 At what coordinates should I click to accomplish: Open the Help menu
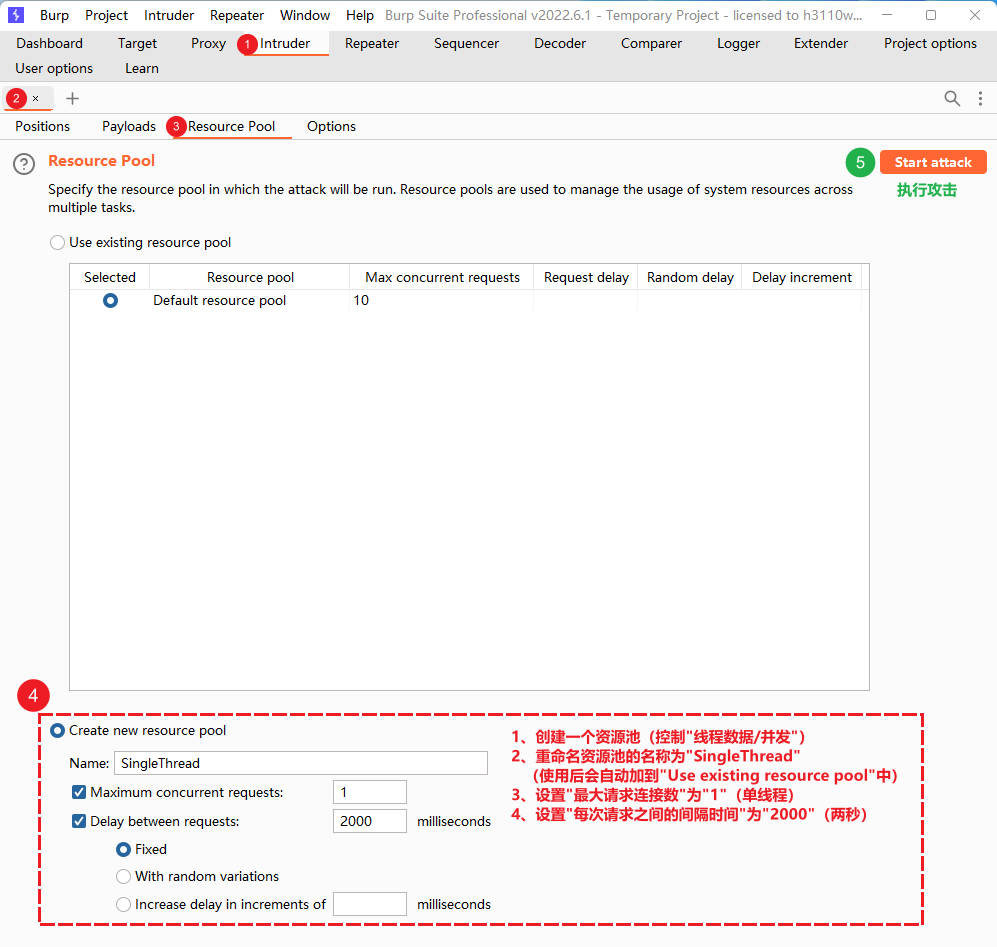click(x=359, y=15)
